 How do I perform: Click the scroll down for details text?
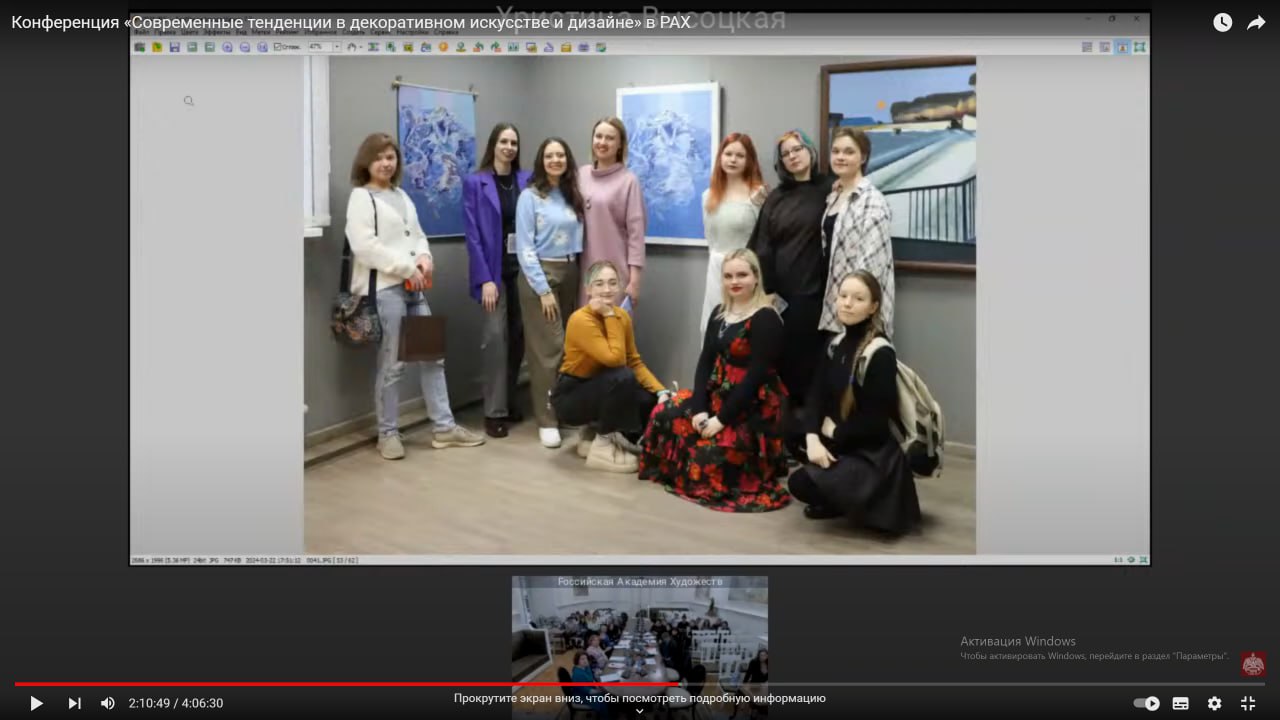point(640,698)
